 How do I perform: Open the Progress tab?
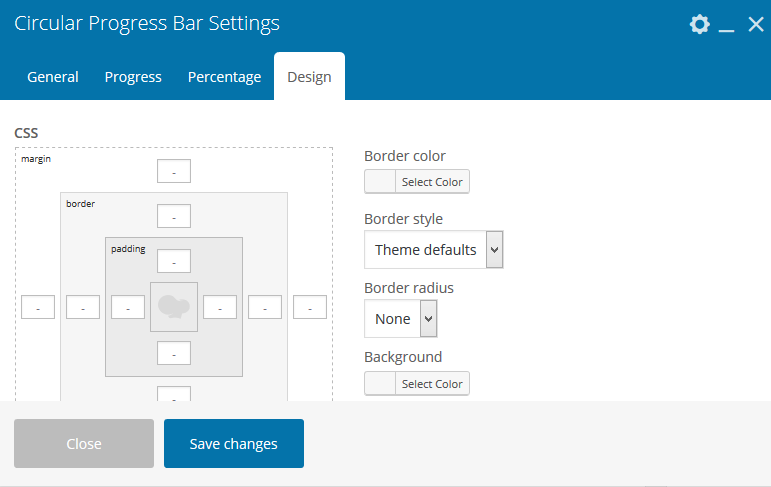coord(133,77)
